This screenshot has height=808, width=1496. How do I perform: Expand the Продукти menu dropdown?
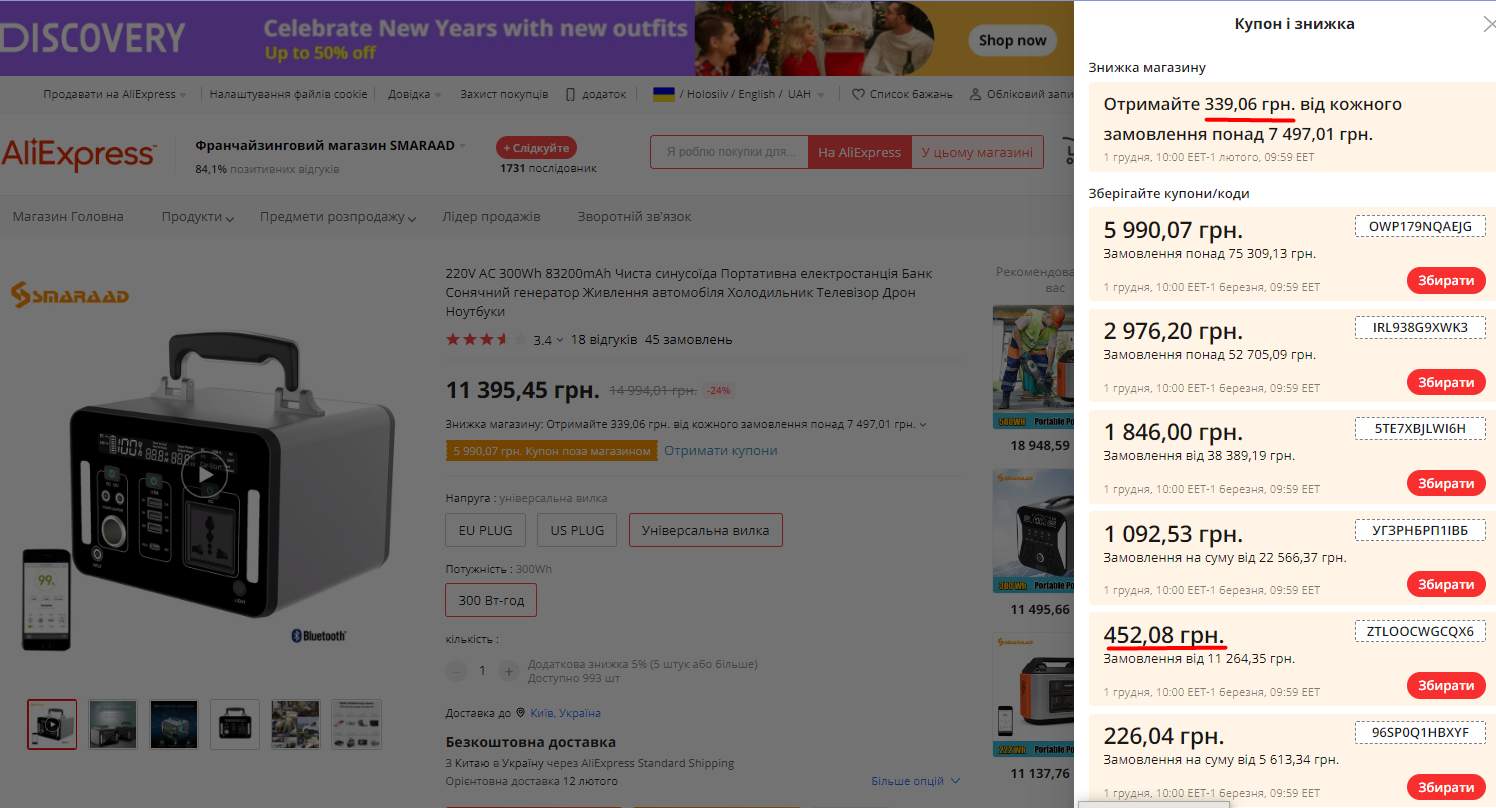[198, 217]
